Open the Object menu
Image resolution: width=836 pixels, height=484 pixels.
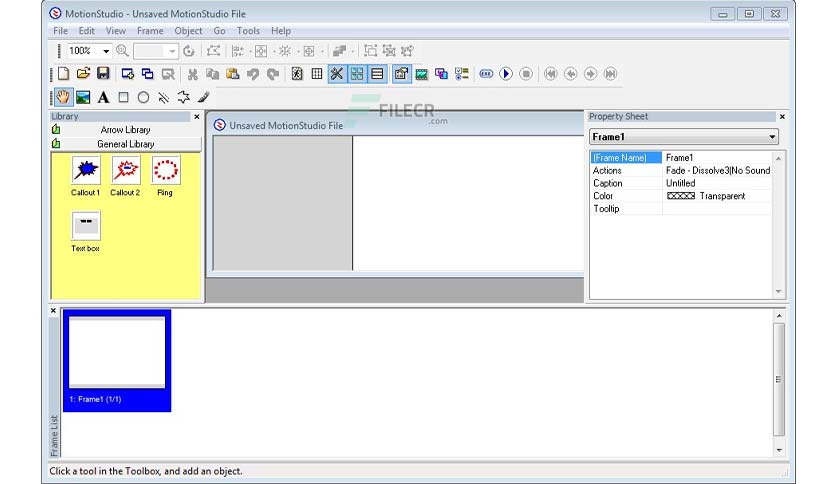click(188, 31)
